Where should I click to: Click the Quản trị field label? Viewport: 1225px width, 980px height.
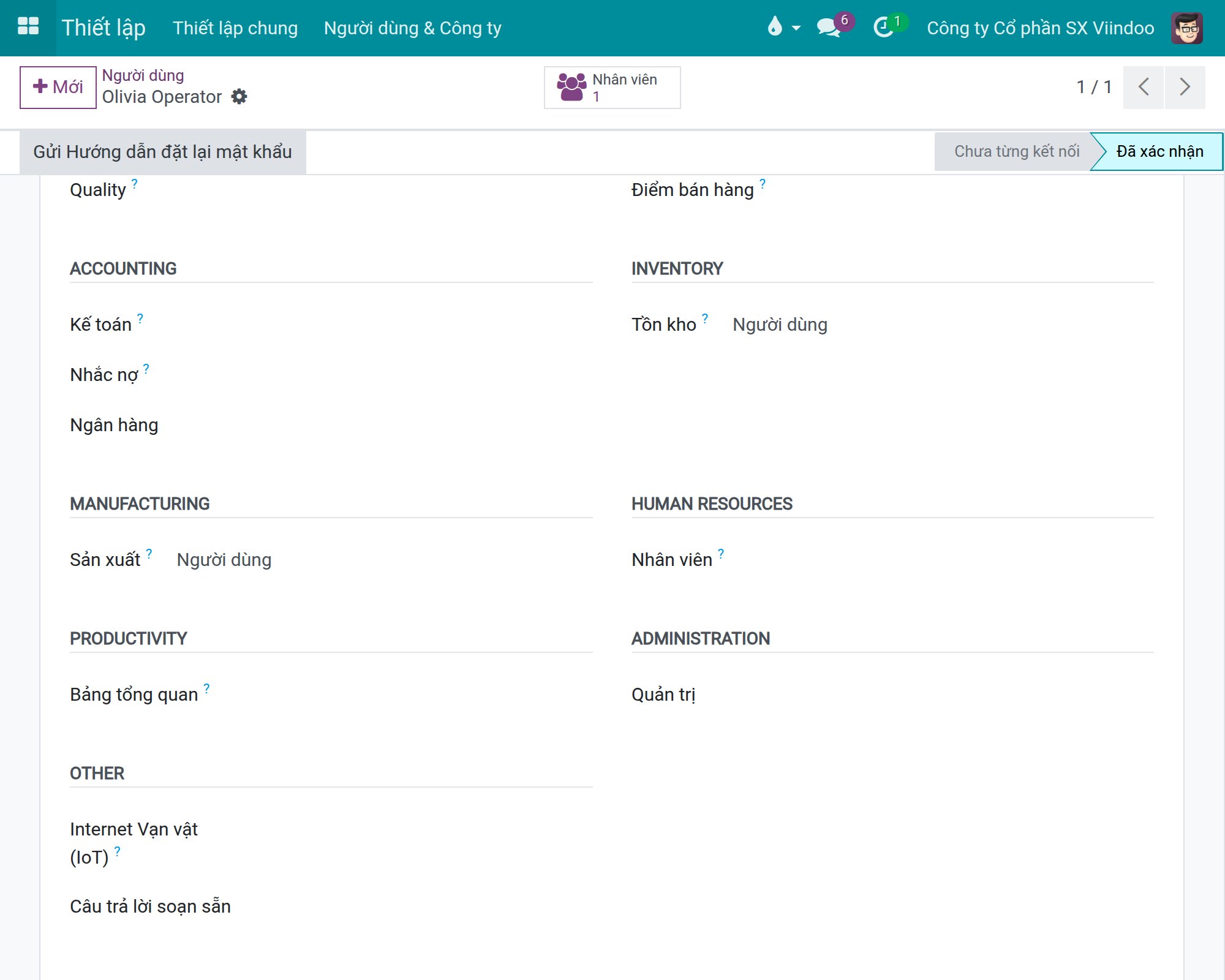[x=663, y=695]
